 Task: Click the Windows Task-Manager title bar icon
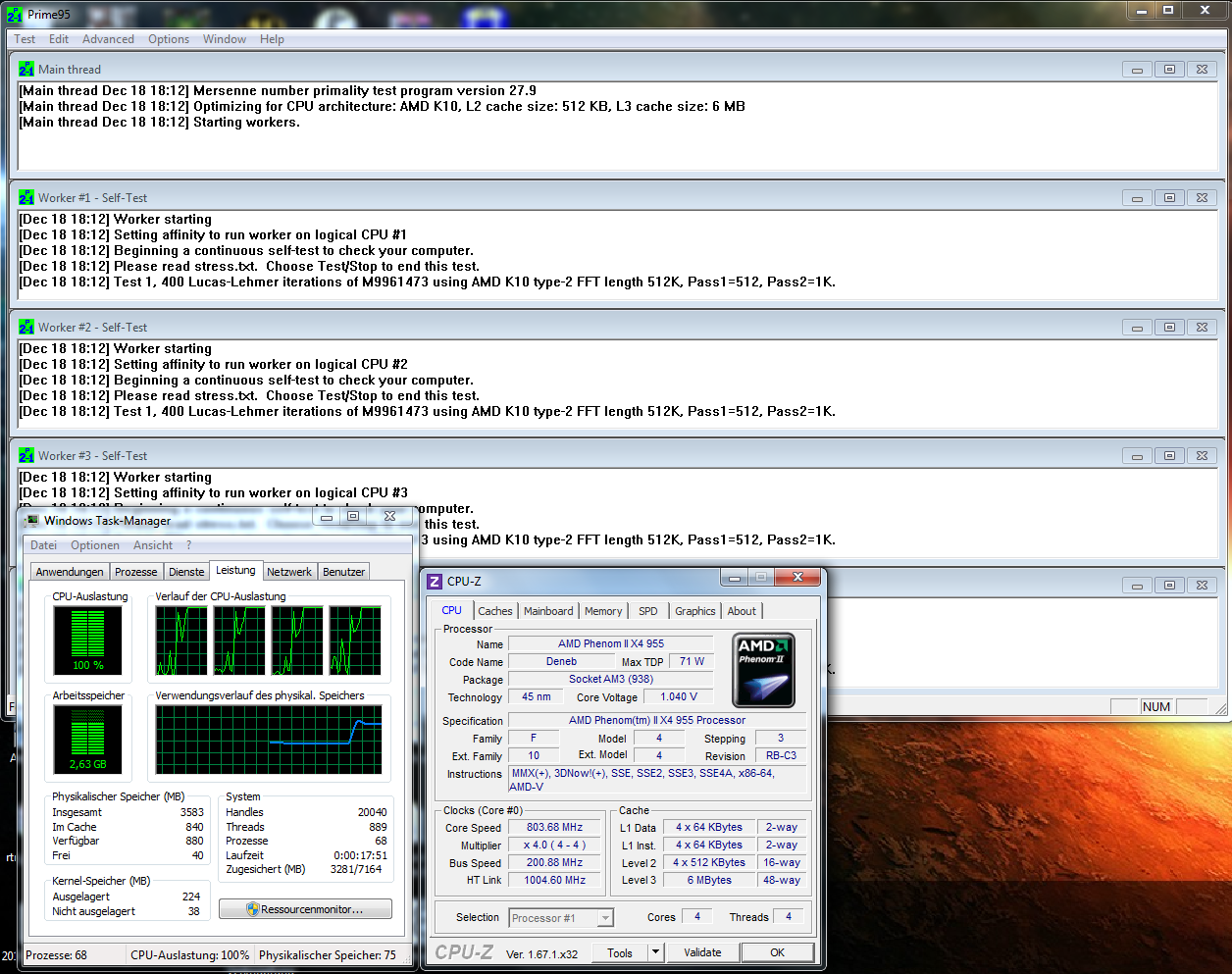tap(32, 521)
